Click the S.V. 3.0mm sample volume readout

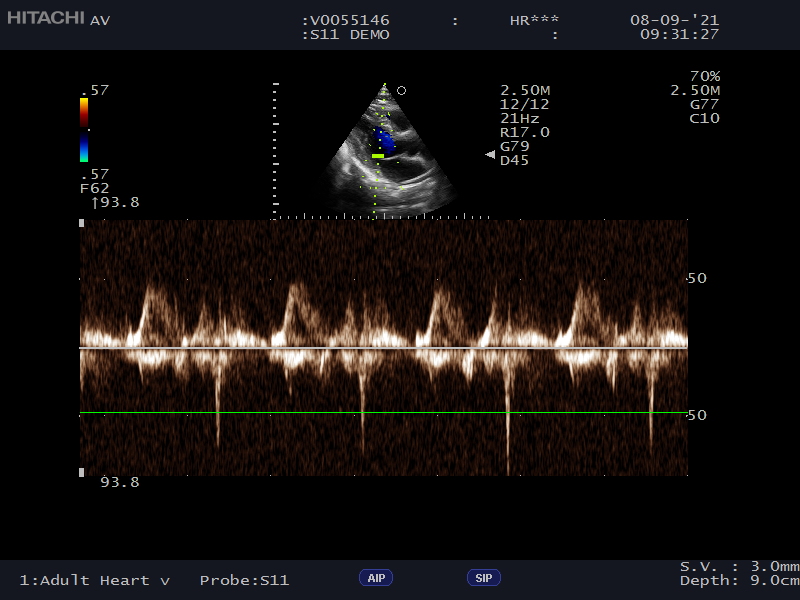coord(736,567)
